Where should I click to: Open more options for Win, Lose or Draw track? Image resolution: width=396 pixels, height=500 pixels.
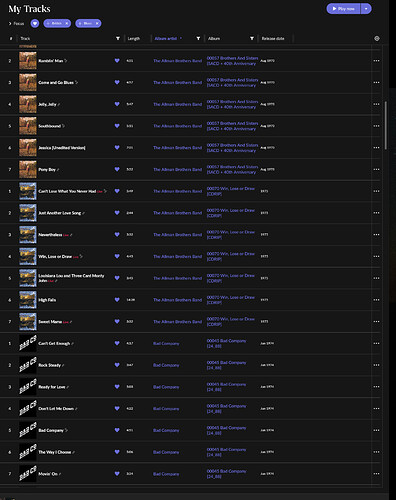click(376, 256)
